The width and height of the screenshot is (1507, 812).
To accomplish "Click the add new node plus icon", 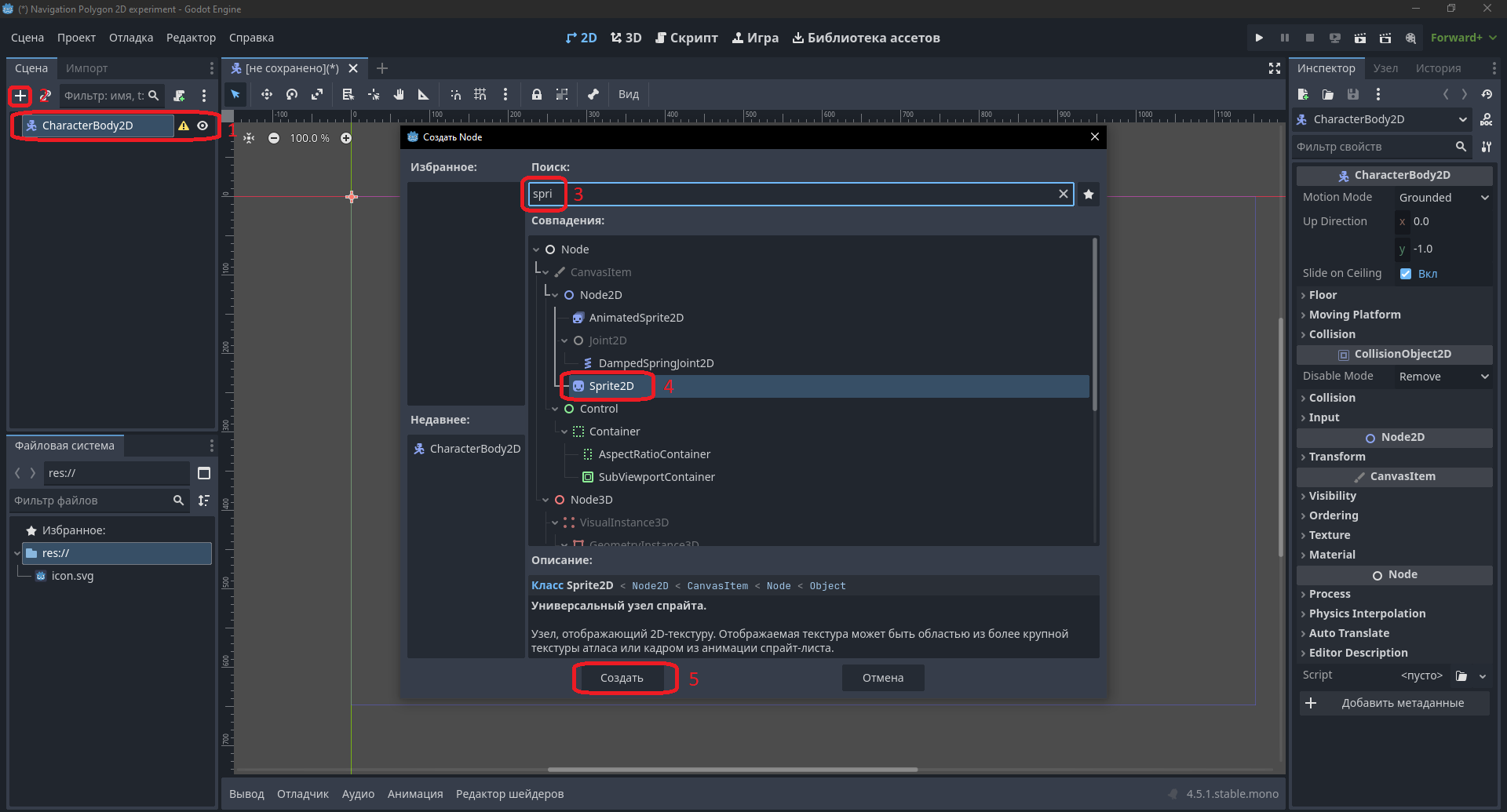I will point(20,96).
